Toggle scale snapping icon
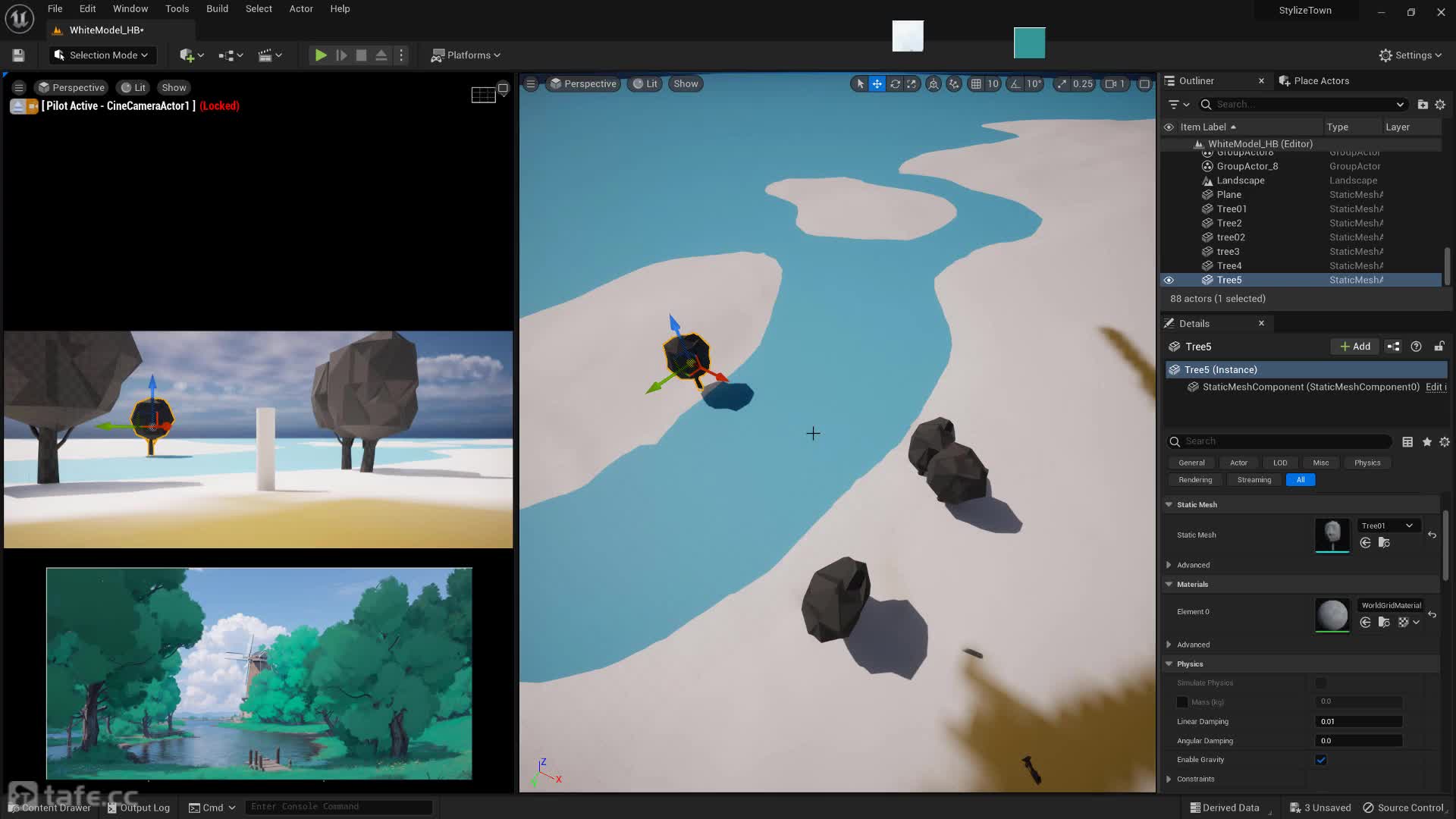Image resolution: width=1456 pixels, height=819 pixels. click(x=1061, y=84)
